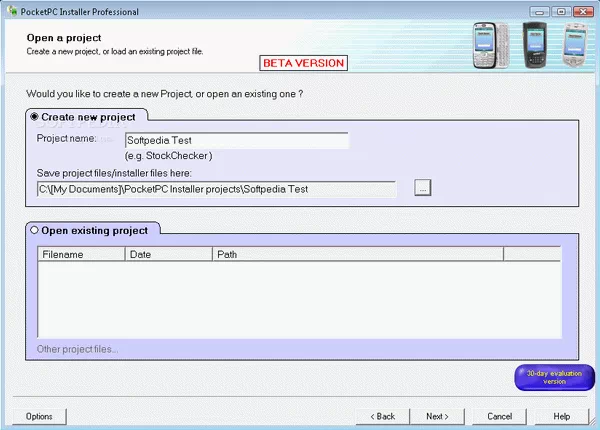Screen dimensions: 600x430
Task: Open Help button
Action: tap(561, 416)
